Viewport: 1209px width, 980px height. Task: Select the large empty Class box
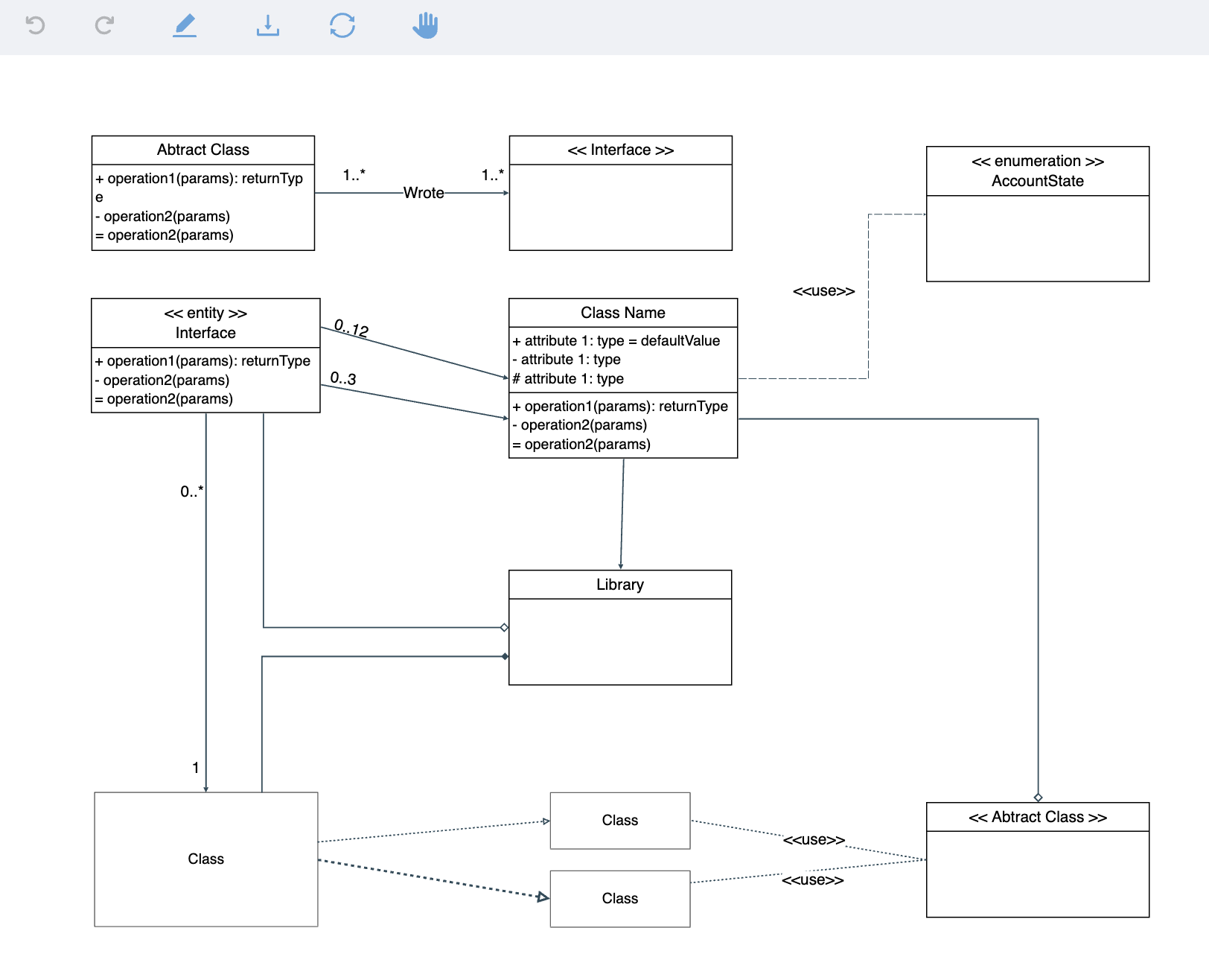[205, 859]
